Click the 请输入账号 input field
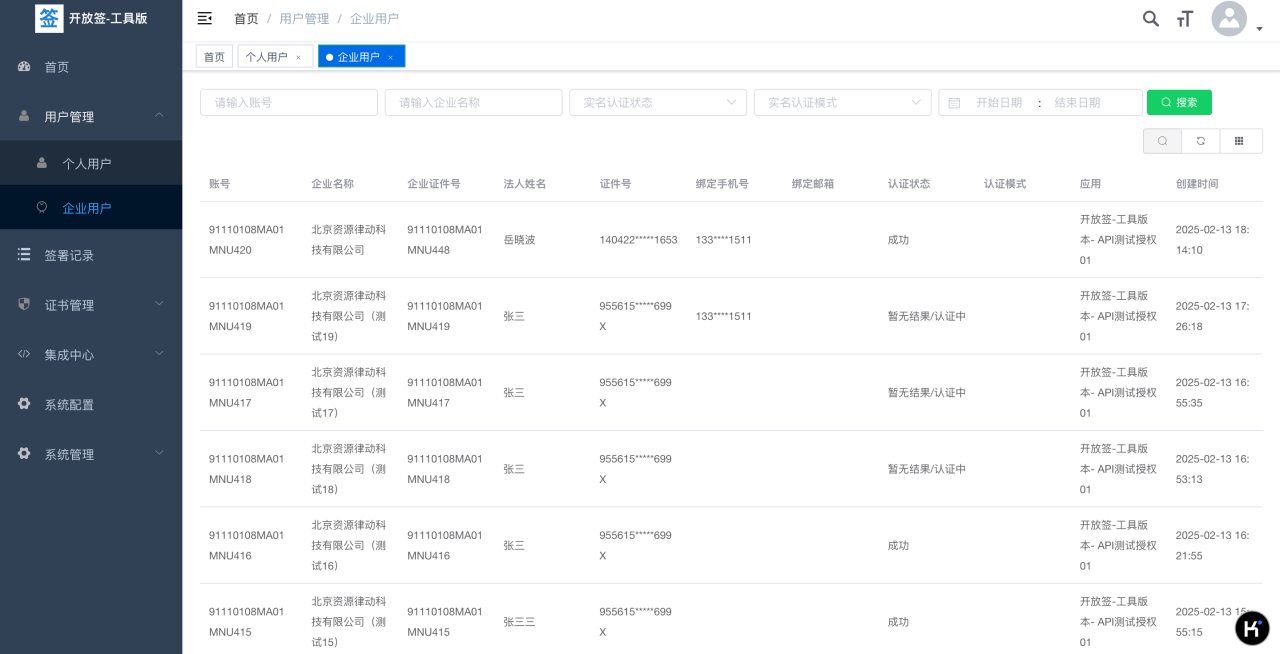 289,102
